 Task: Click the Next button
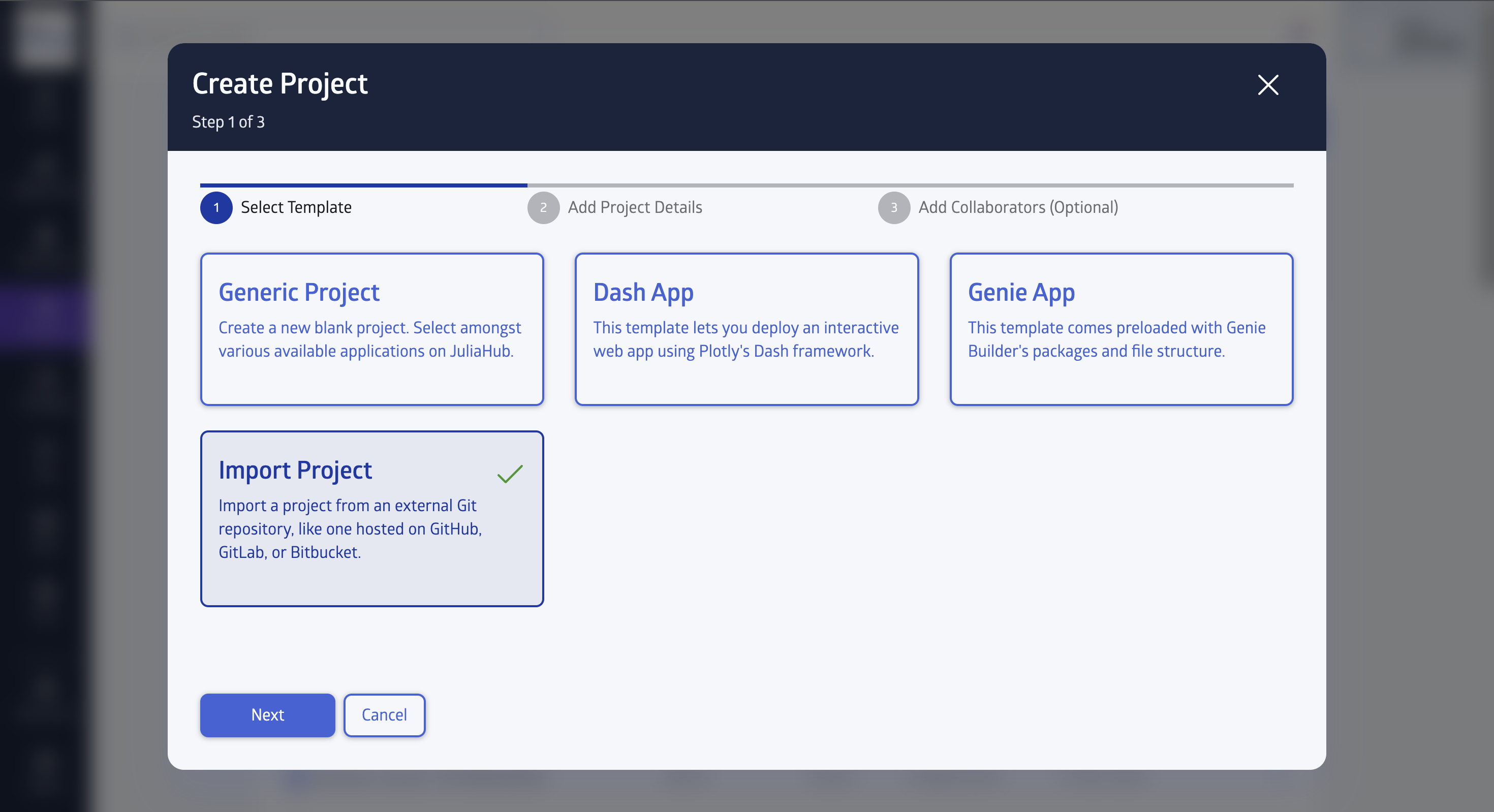pos(267,714)
